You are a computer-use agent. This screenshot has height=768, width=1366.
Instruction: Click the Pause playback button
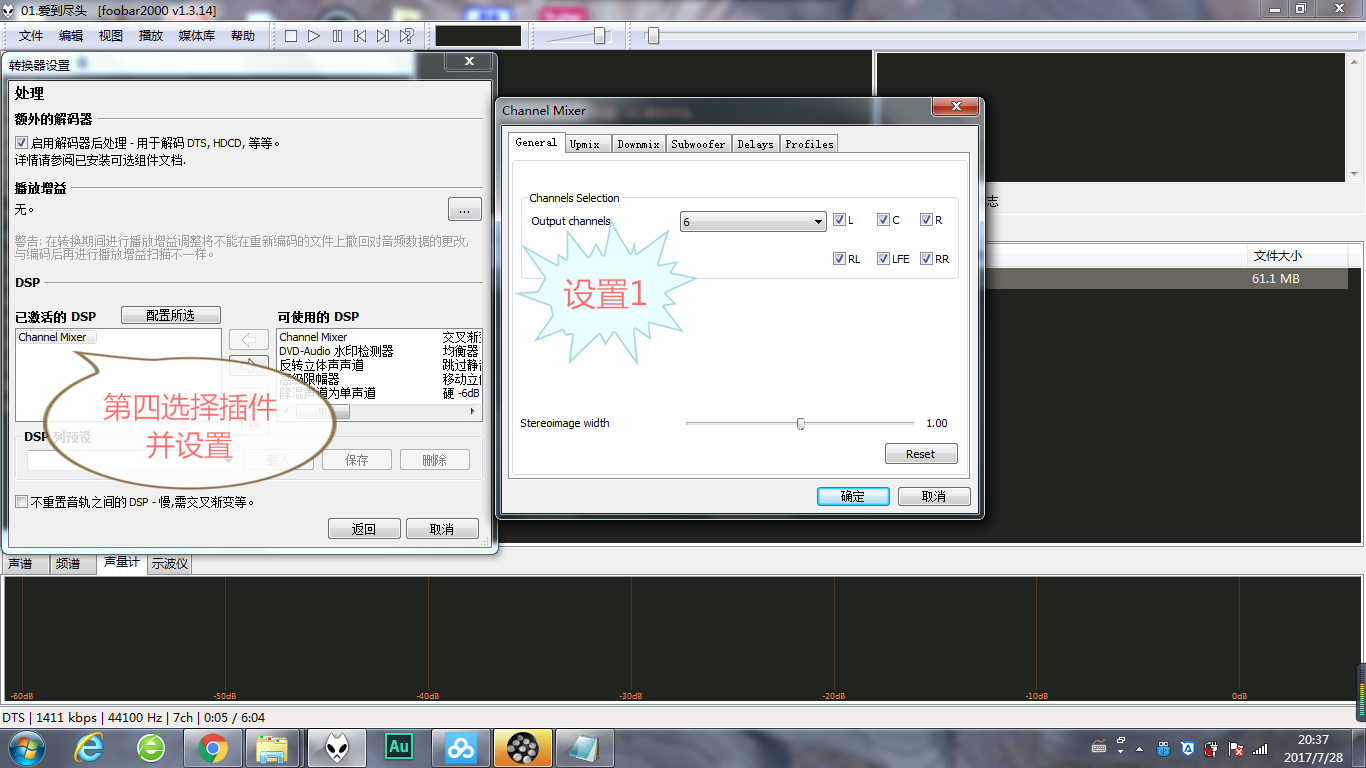point(337,36)
